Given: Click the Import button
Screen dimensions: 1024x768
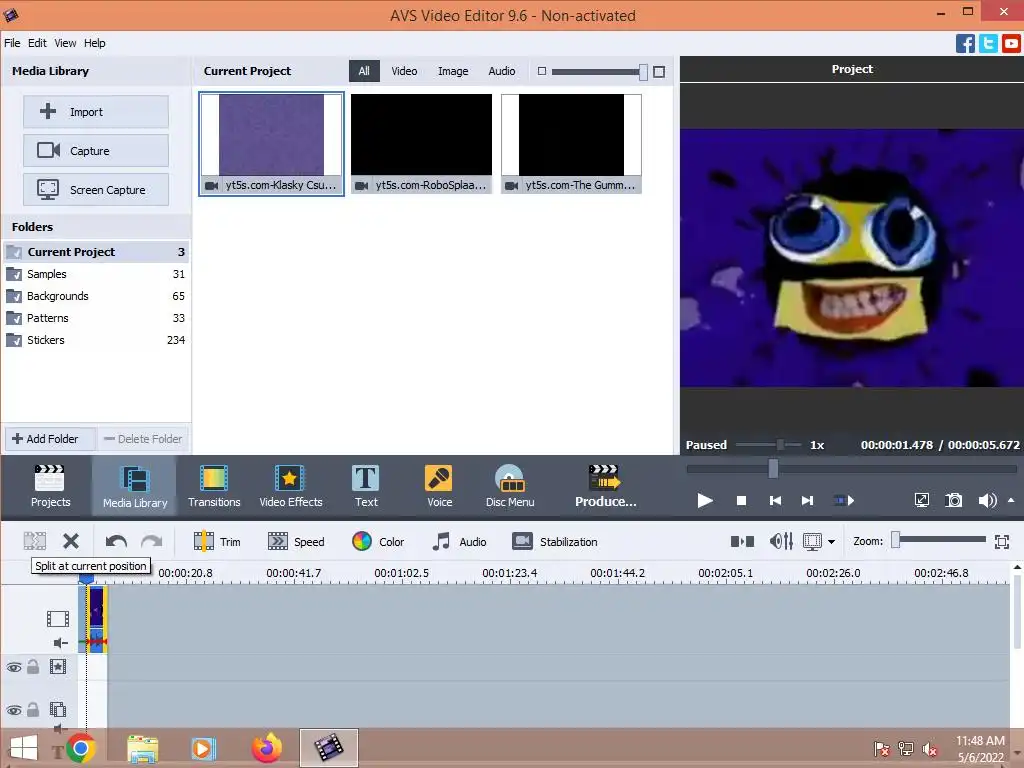Looking at the screenshot, I should click(96, 112).
